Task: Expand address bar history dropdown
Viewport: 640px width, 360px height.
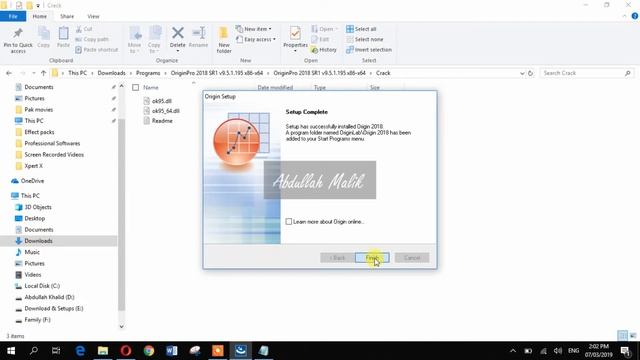Action: click(x=522, y=73)
